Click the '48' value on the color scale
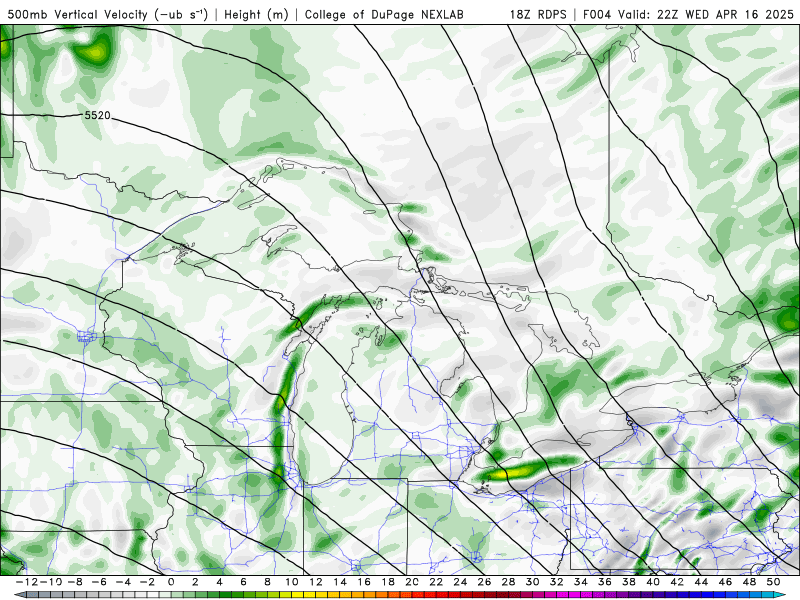Screen dimensions: 800x600 click(749, 582)
